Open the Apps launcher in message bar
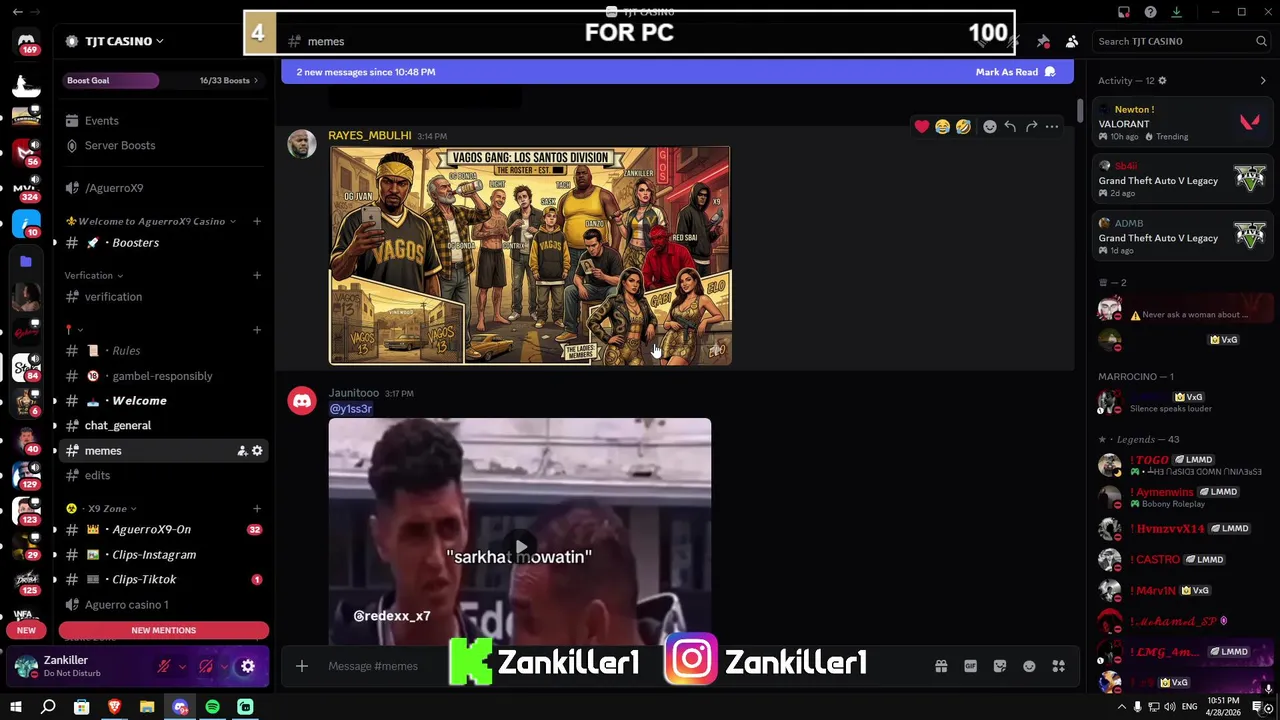 (1059, 666)
